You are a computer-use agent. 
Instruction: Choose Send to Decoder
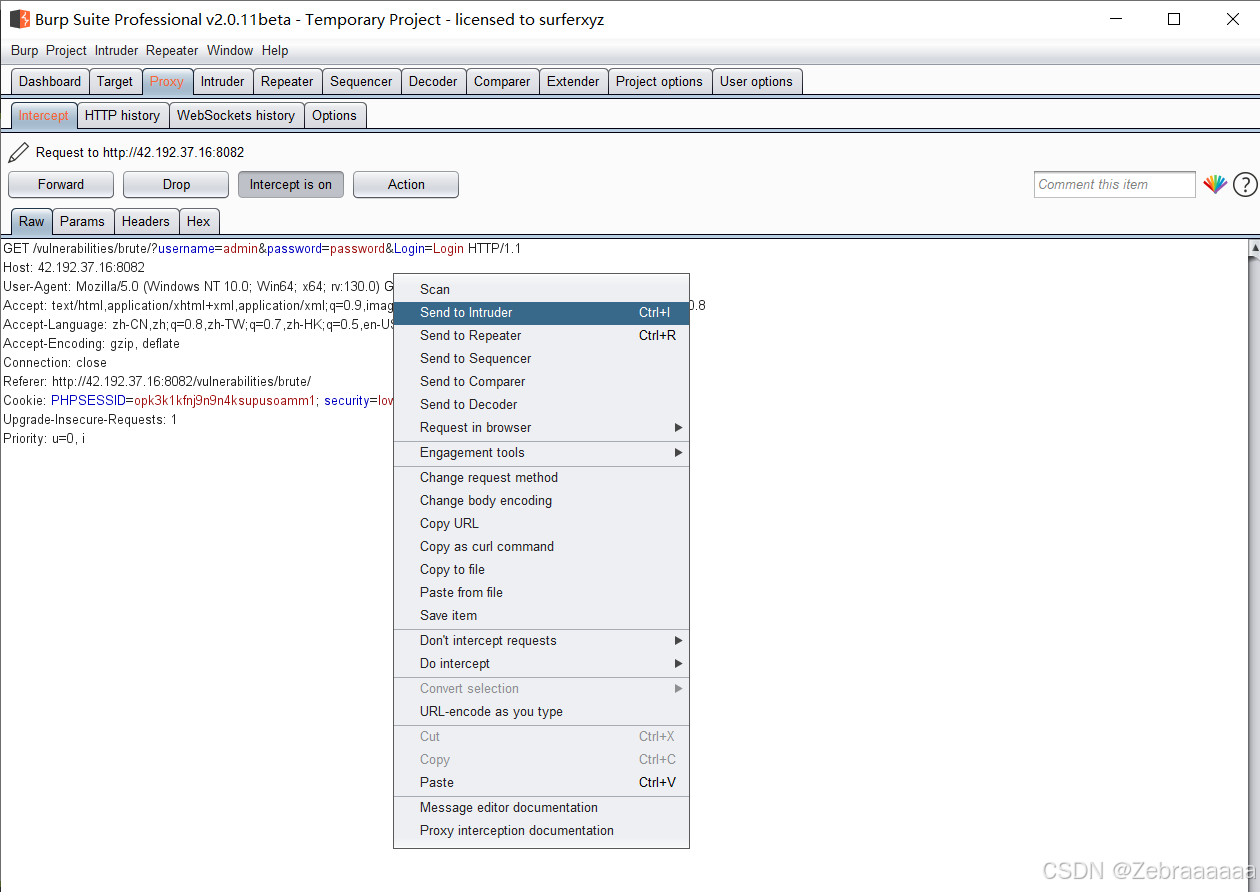click(541, 404)
